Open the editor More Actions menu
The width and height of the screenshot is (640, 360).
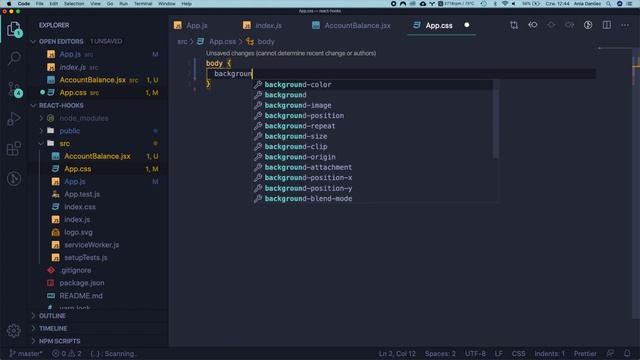click(625, 25)
